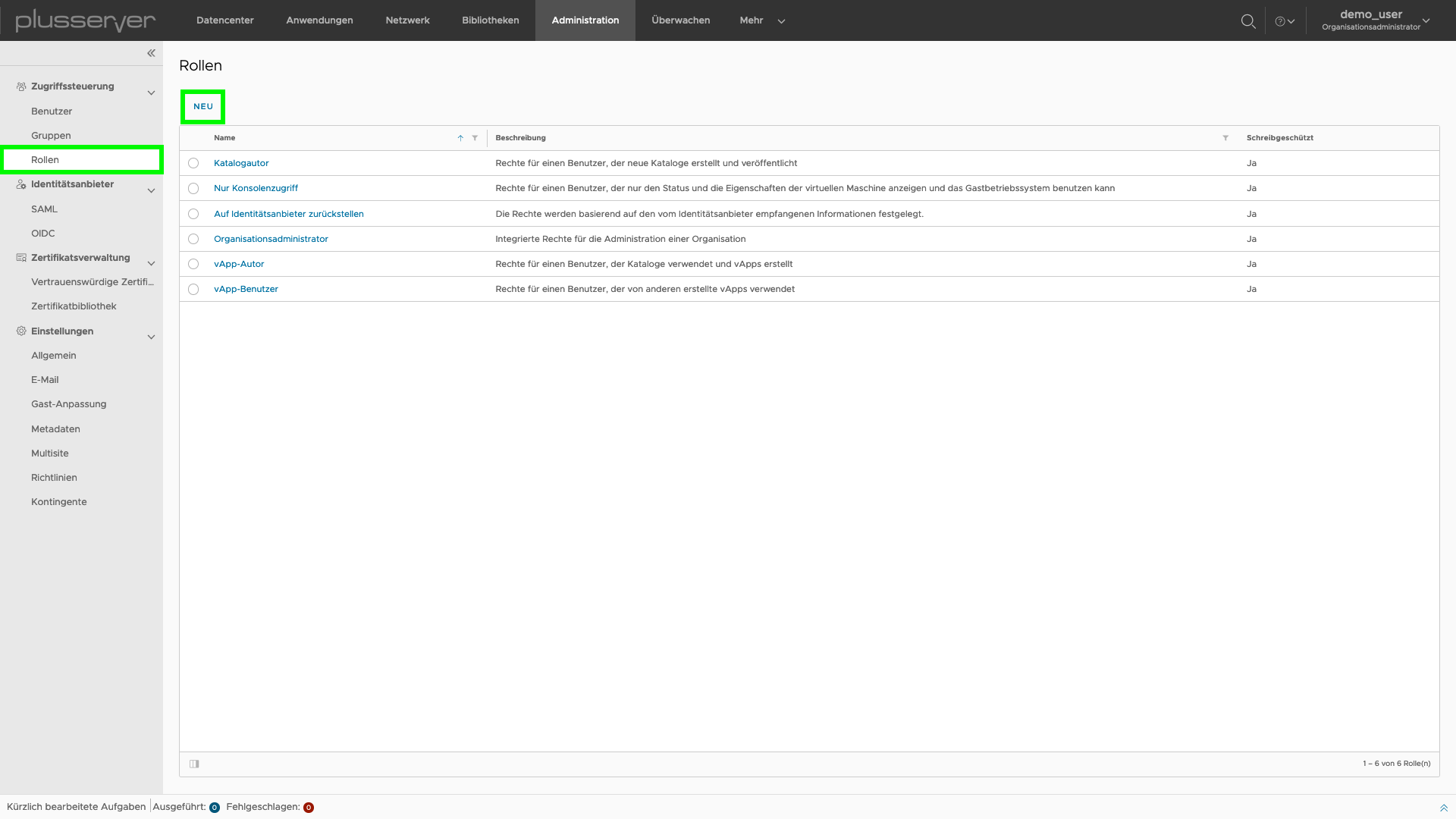The image size is (1456, 819).
Task: Open the help question mark menu
Action: pyautogui.click(x=1285, y=21)
